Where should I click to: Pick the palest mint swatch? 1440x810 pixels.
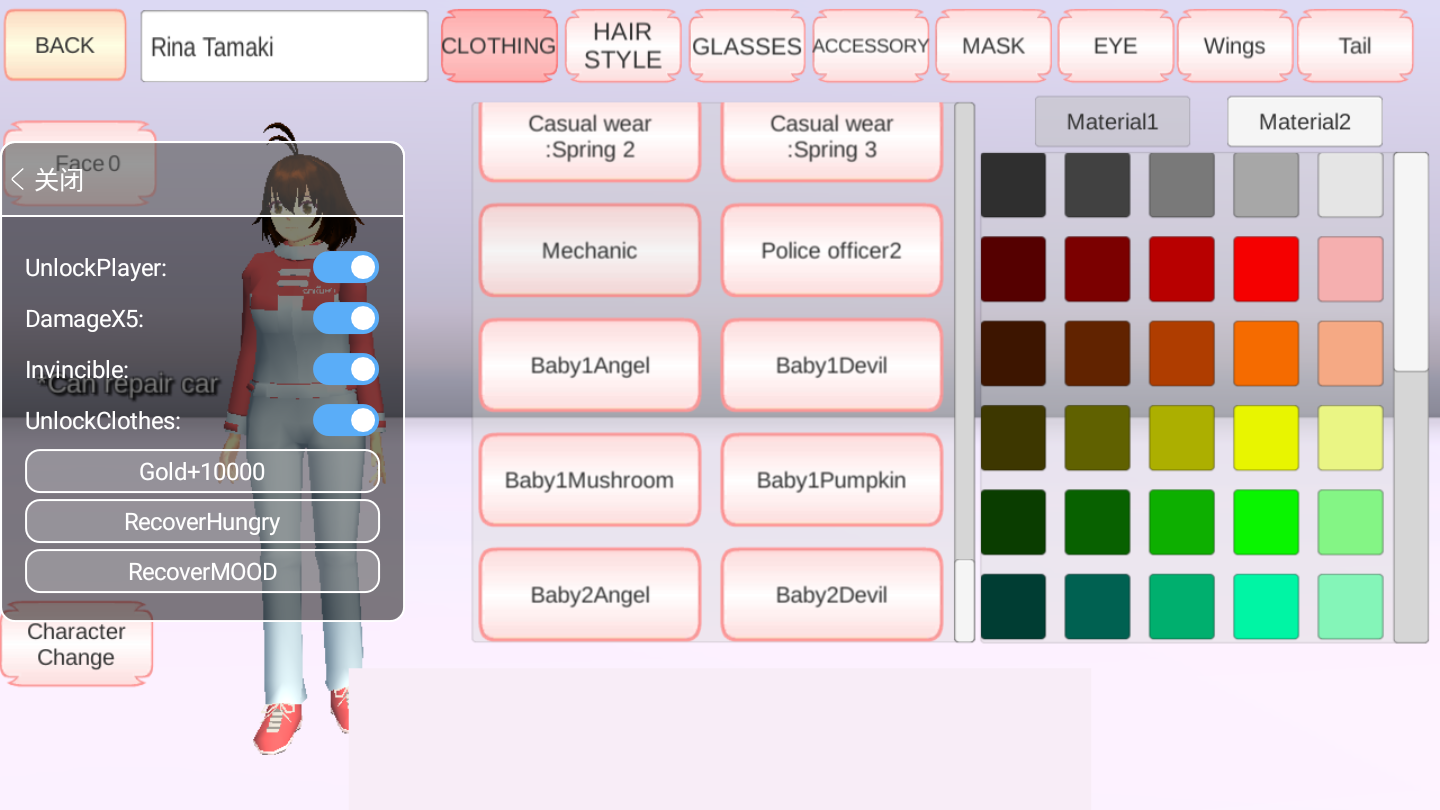click(x=1351, y=607)
